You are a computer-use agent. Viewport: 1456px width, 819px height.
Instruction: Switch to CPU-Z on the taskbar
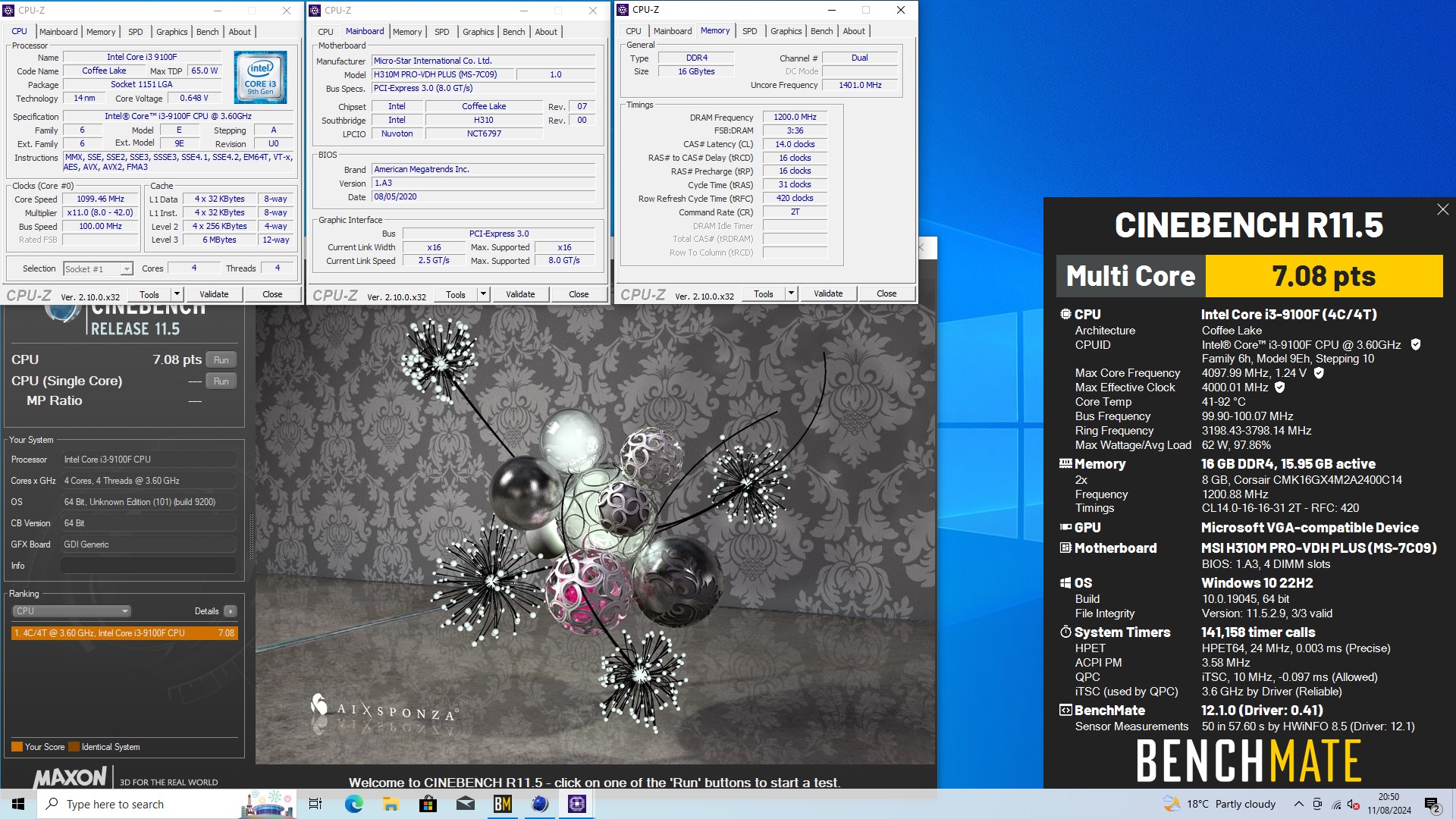(x=576, y=804)
